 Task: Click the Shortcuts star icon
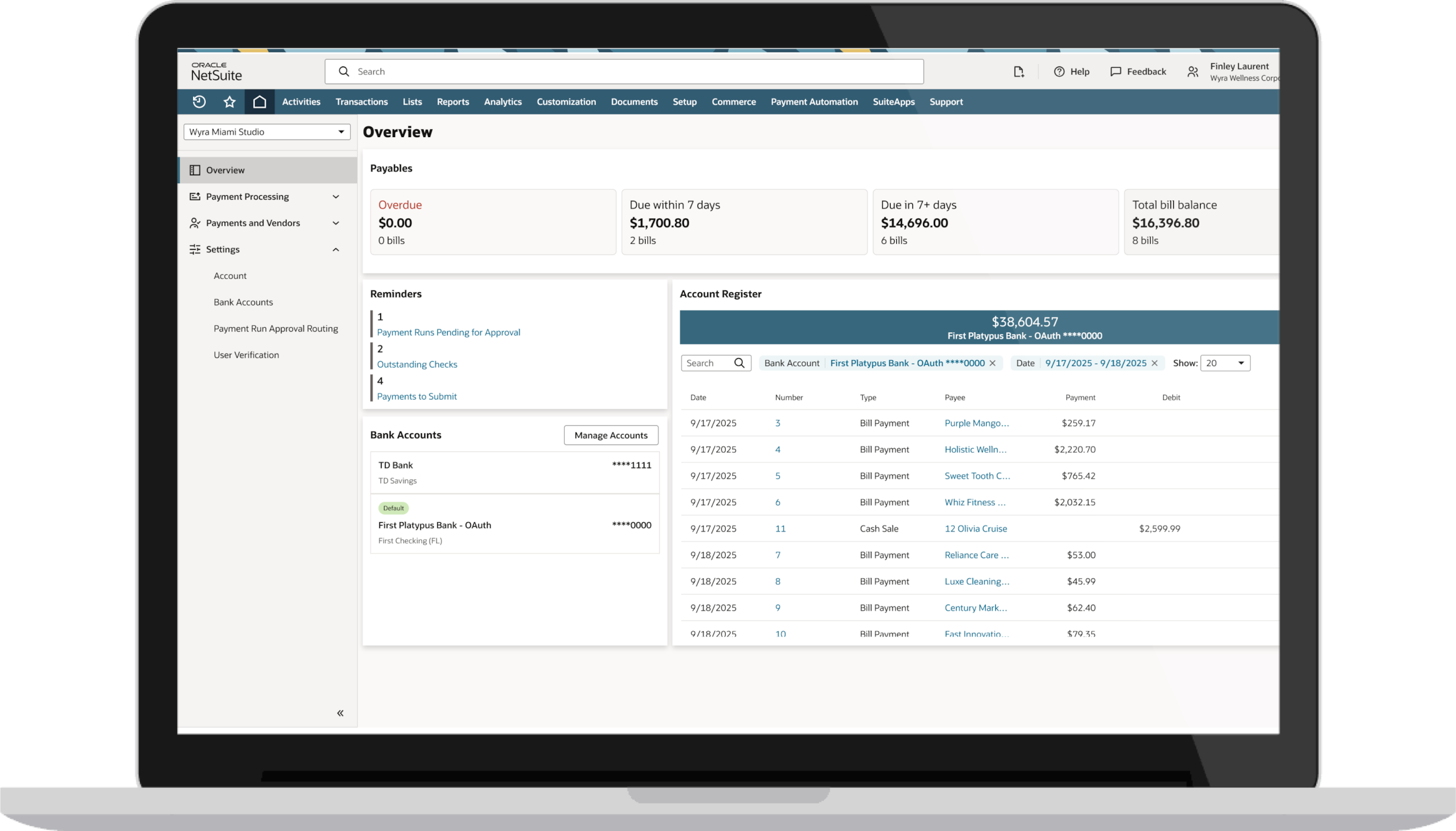(x=229, y=102)
